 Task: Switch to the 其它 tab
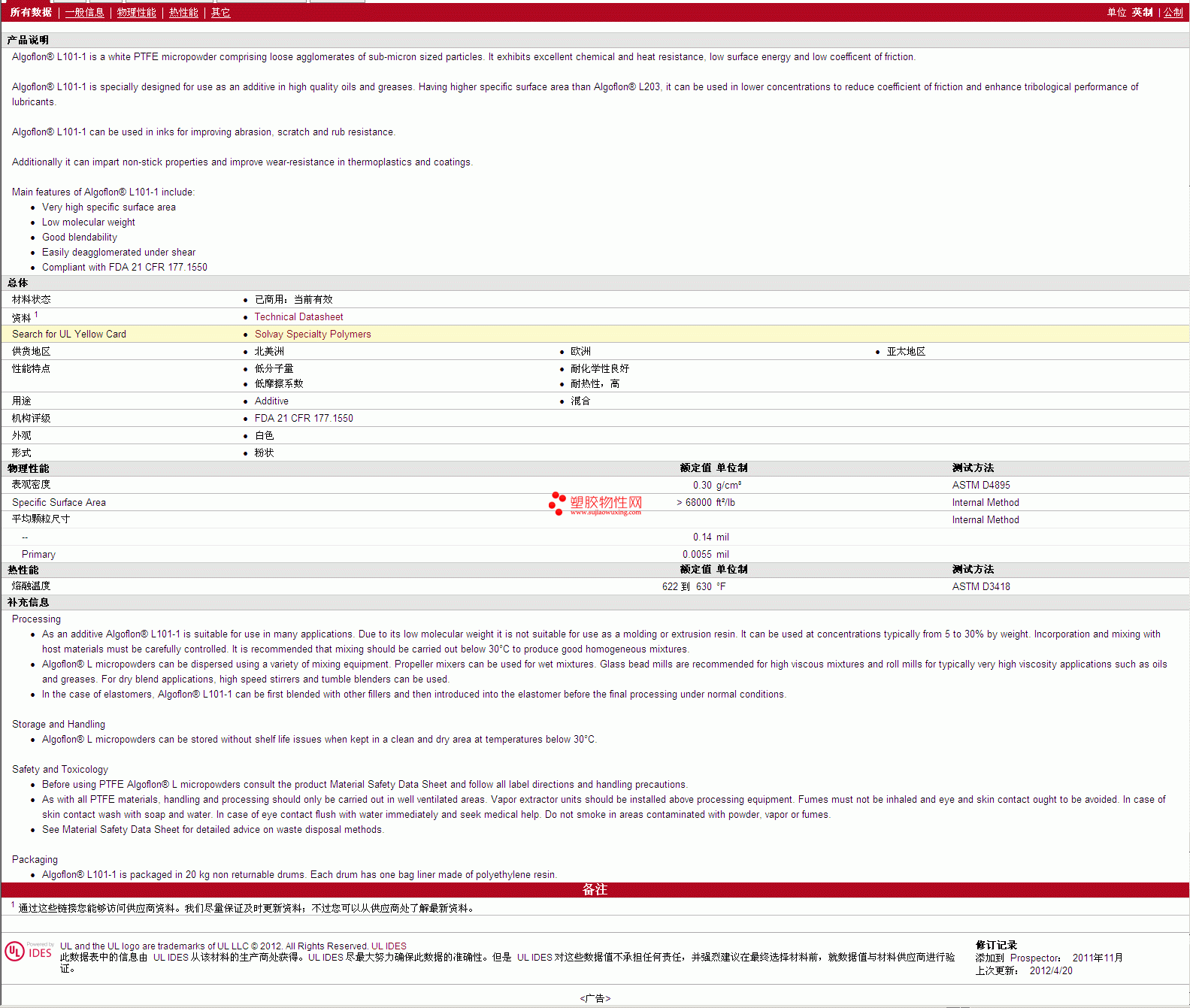[x=220, y=12]
